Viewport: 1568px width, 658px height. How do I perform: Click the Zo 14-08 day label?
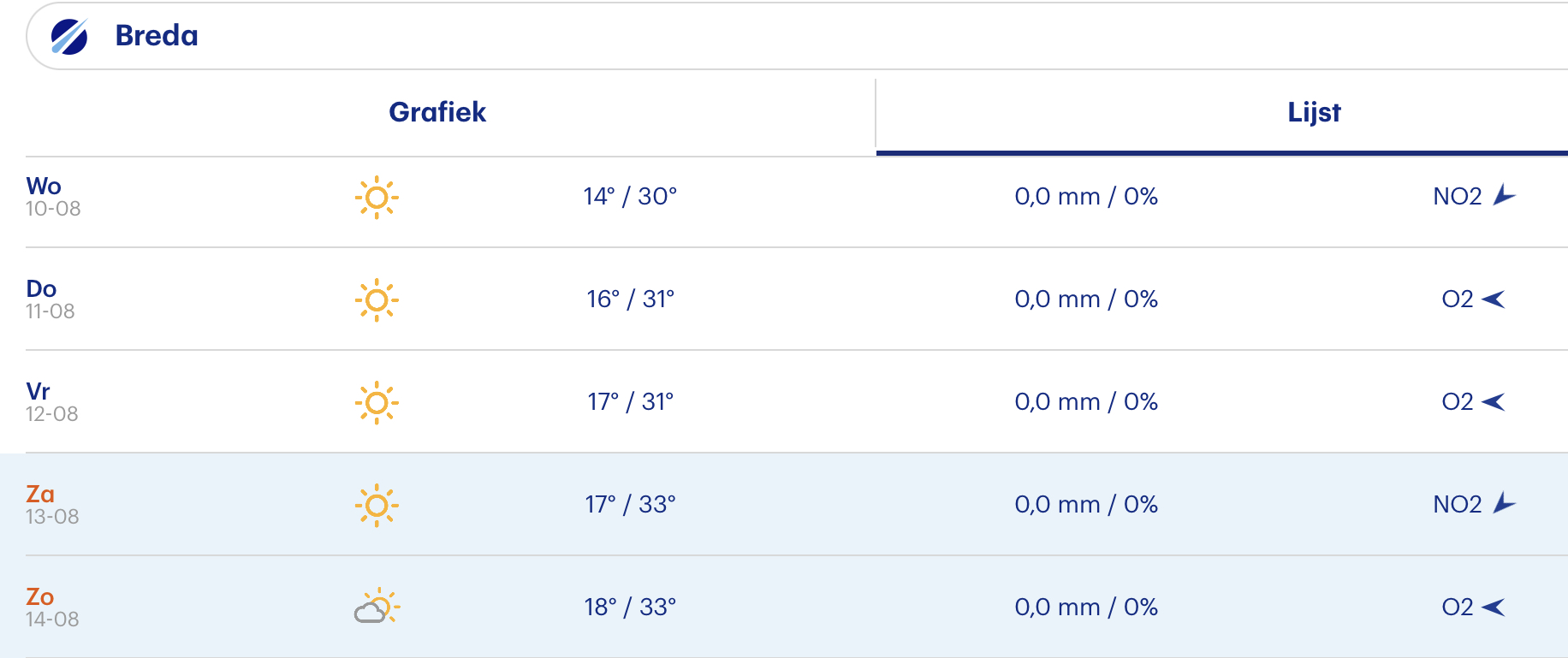(52, 608)
